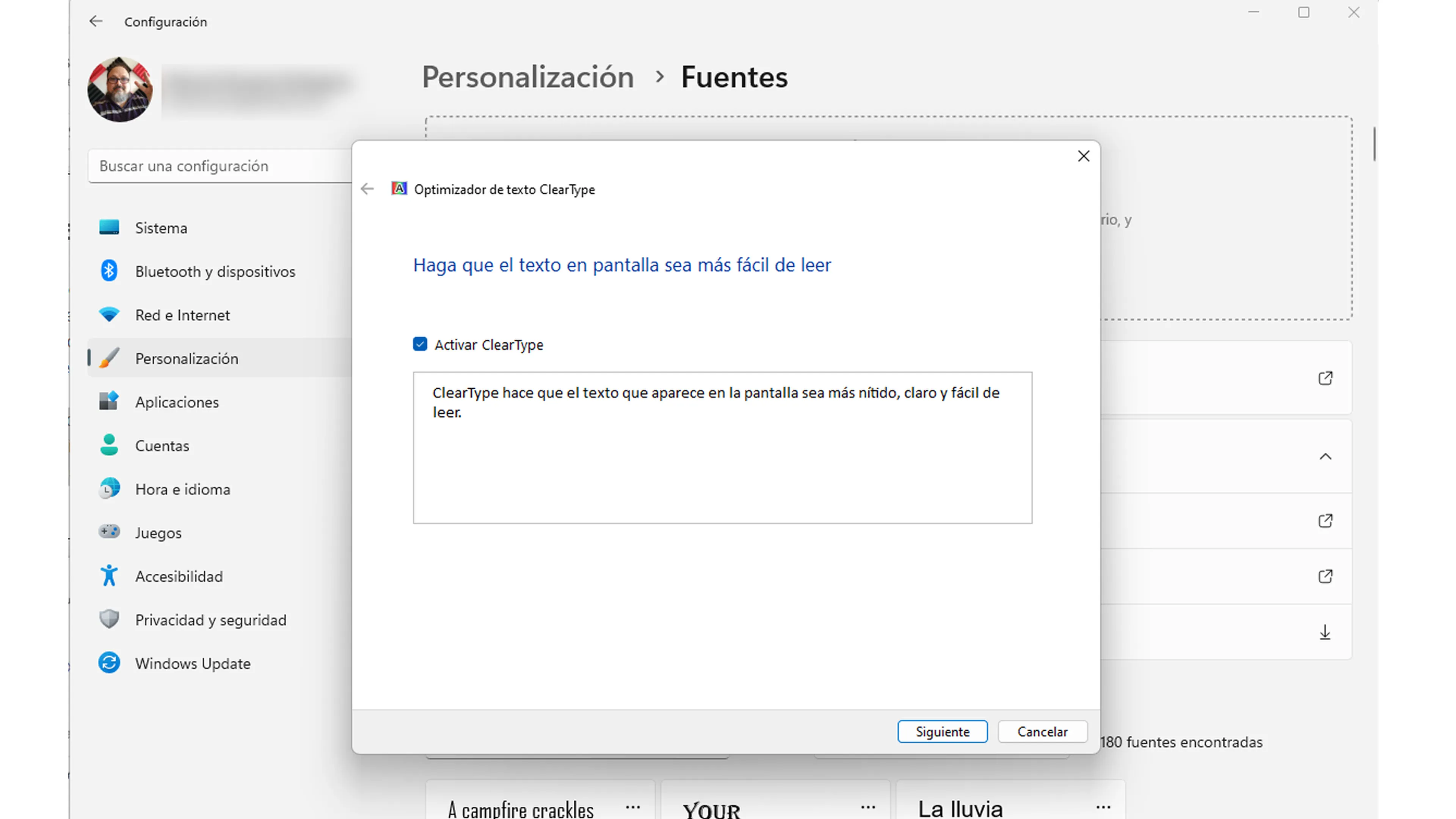This screenshot has width=1456, height=819.
Task: Click the user profile picture
Action: [x=120, y=89]
